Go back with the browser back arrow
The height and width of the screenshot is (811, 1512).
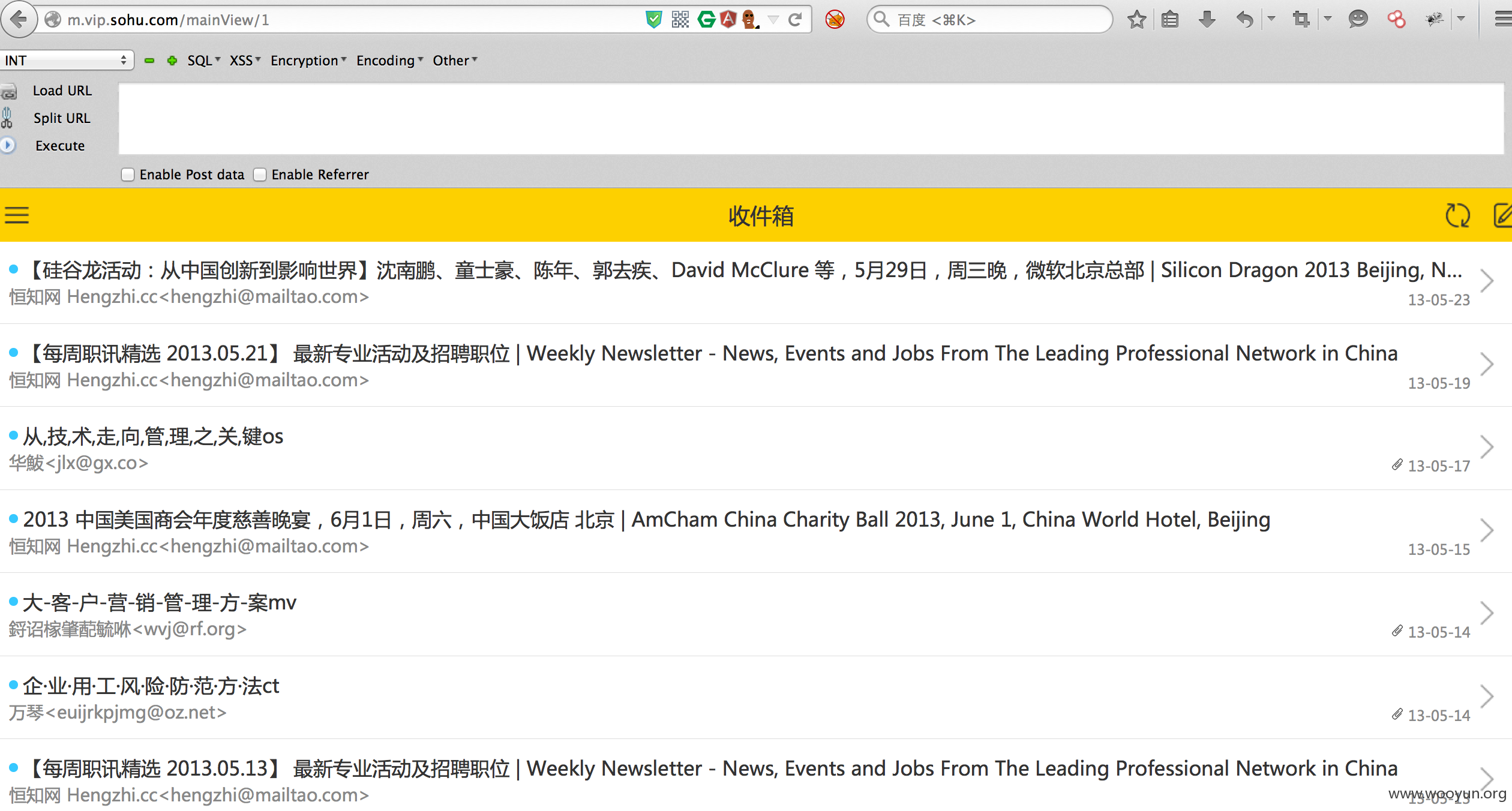[x=19, y=20]
